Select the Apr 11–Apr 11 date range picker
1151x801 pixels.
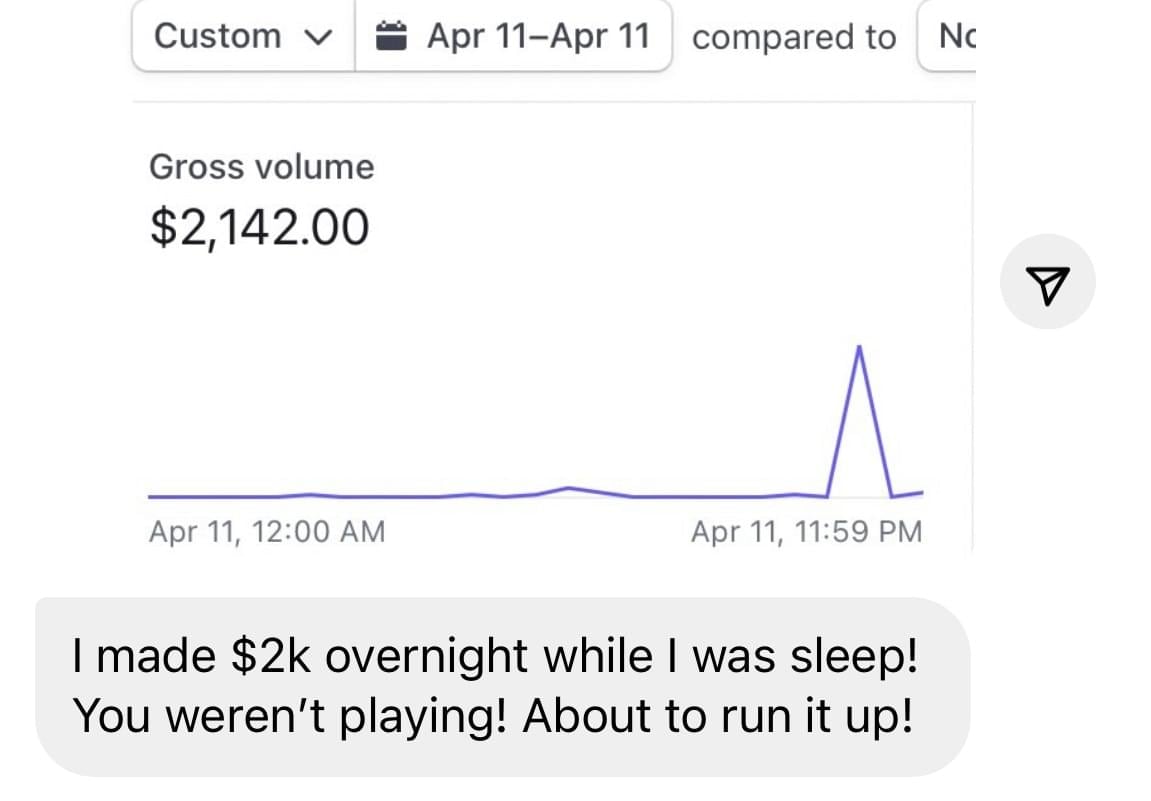pyautogui.click(x=514, y=36)
